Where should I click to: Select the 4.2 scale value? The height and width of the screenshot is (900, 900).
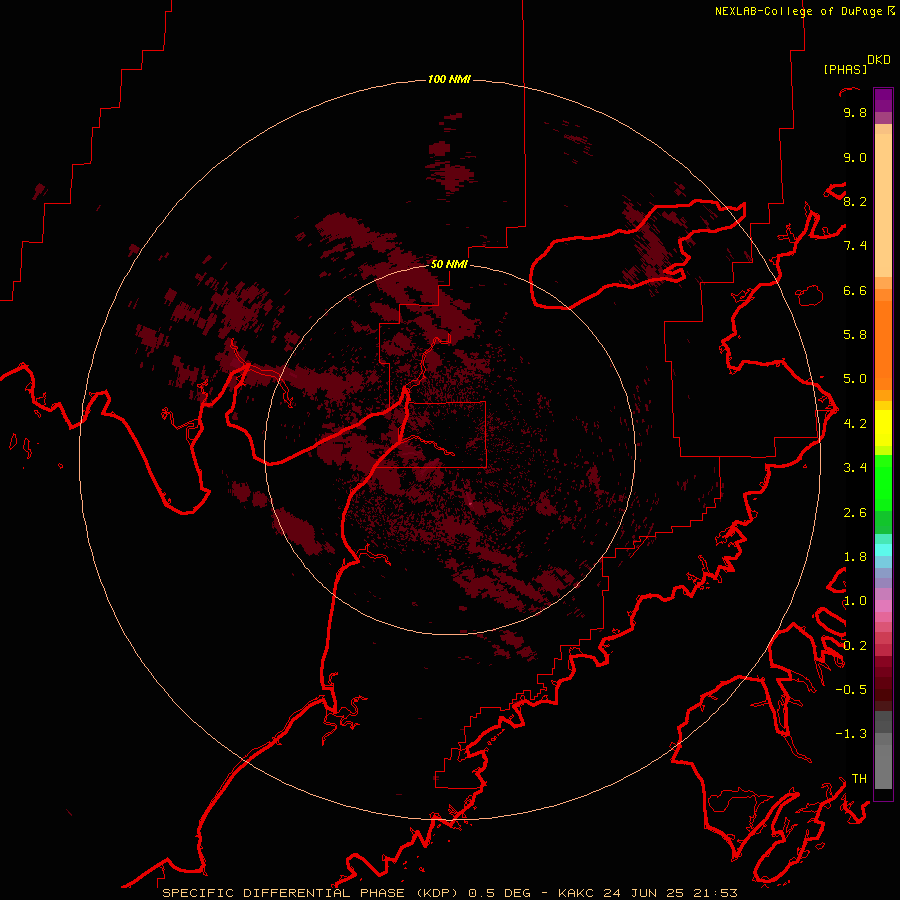[x=855, y=424]
